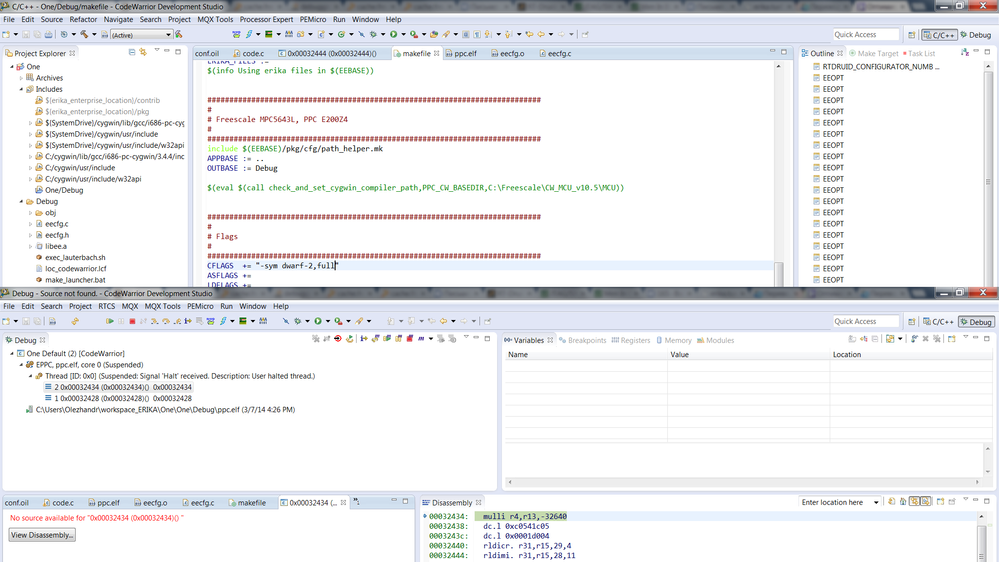This screenshot has height=562, width=999.
Task: Collapse the Includes folder in Project Explorer
Action: click(21, 89)
